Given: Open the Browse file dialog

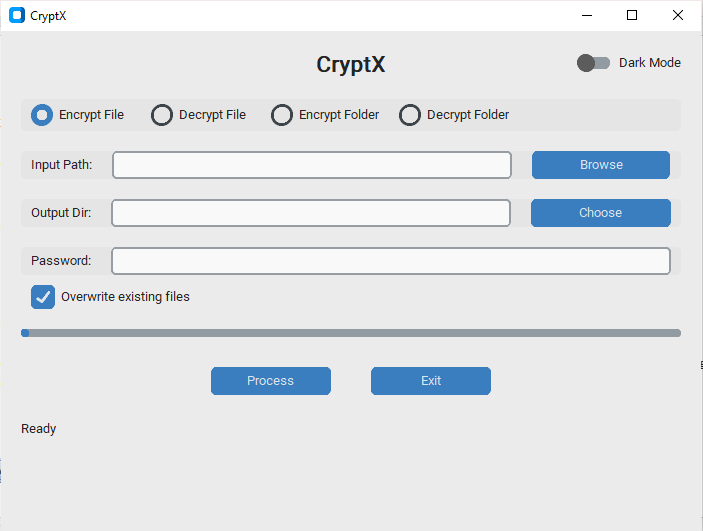Looking at the screenshot, I should (x=601, y=165).
